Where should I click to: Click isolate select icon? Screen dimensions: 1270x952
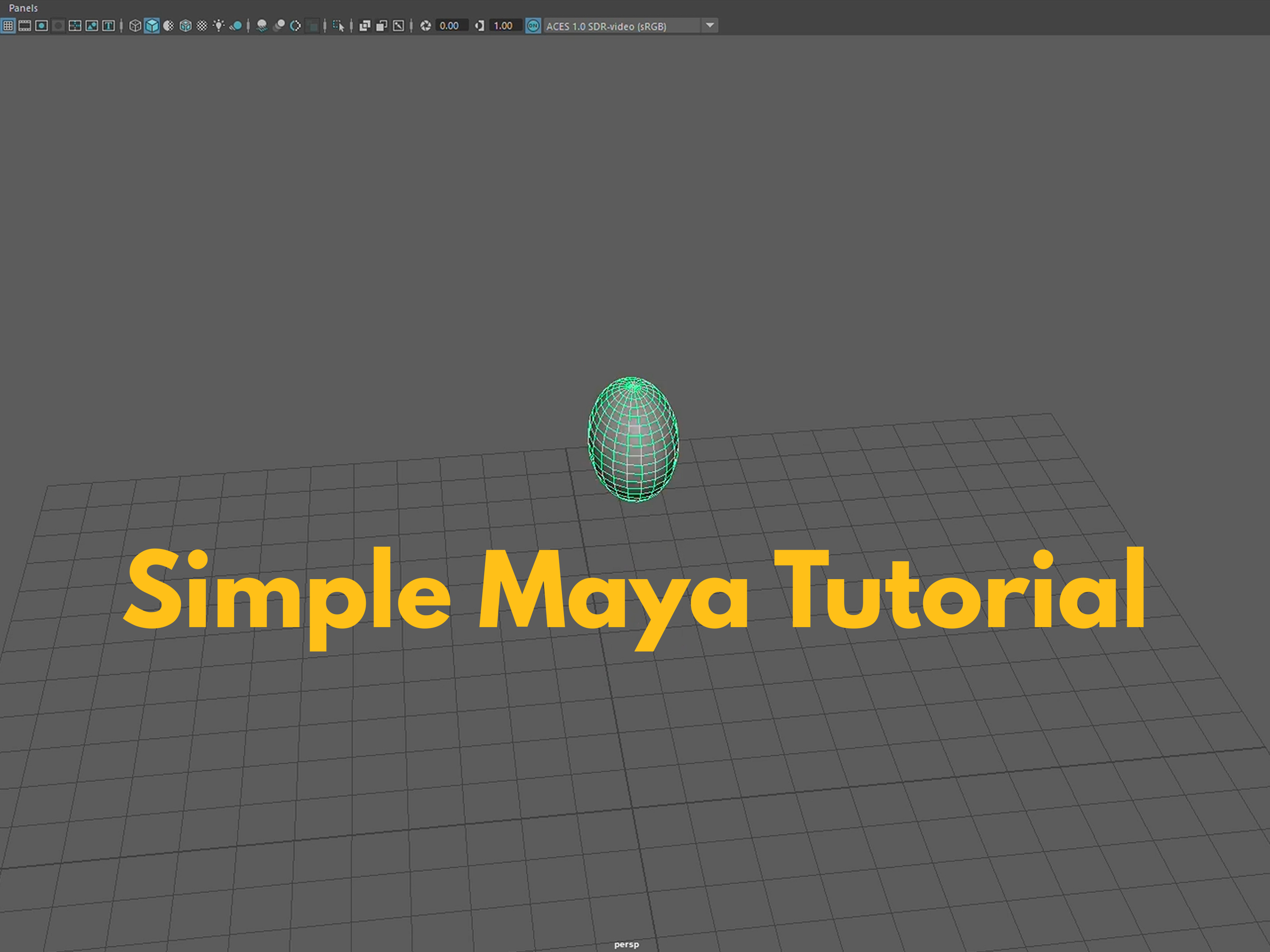[338, 26]
